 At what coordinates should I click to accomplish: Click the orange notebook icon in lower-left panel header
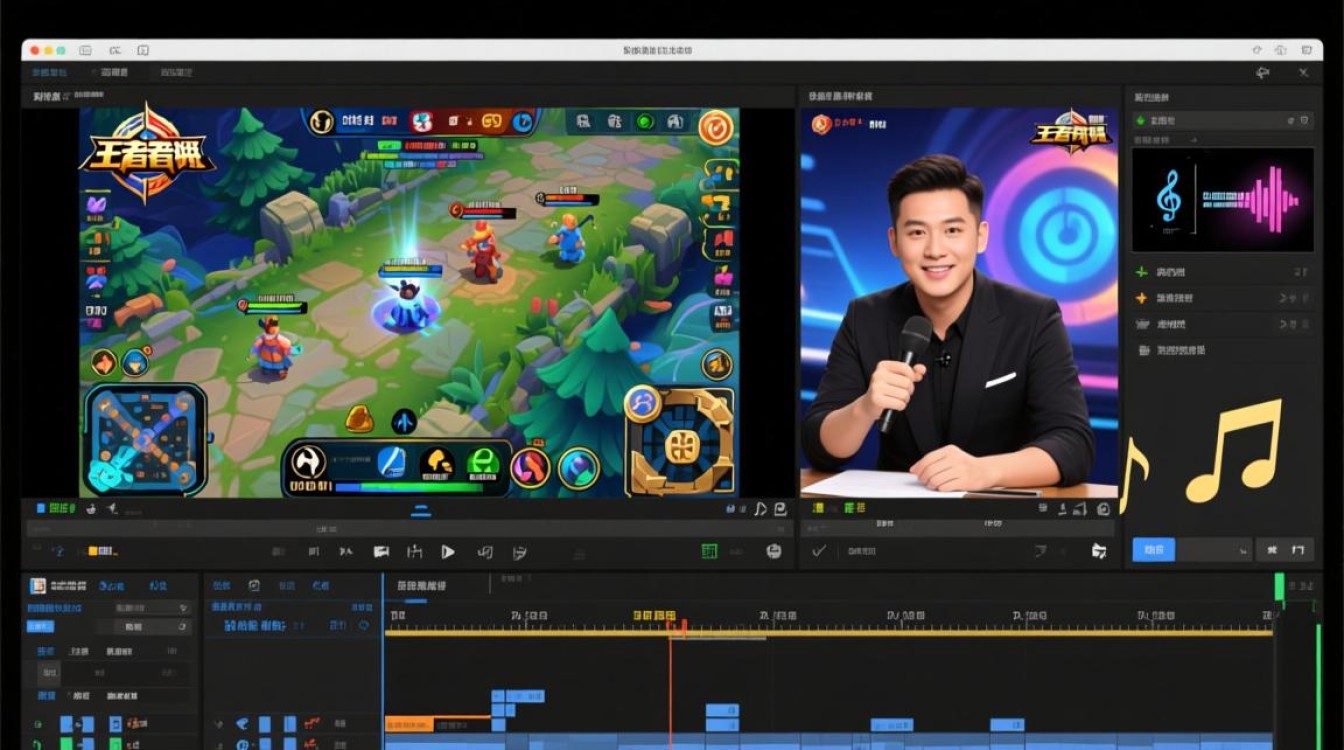click(x=38, y=586)
